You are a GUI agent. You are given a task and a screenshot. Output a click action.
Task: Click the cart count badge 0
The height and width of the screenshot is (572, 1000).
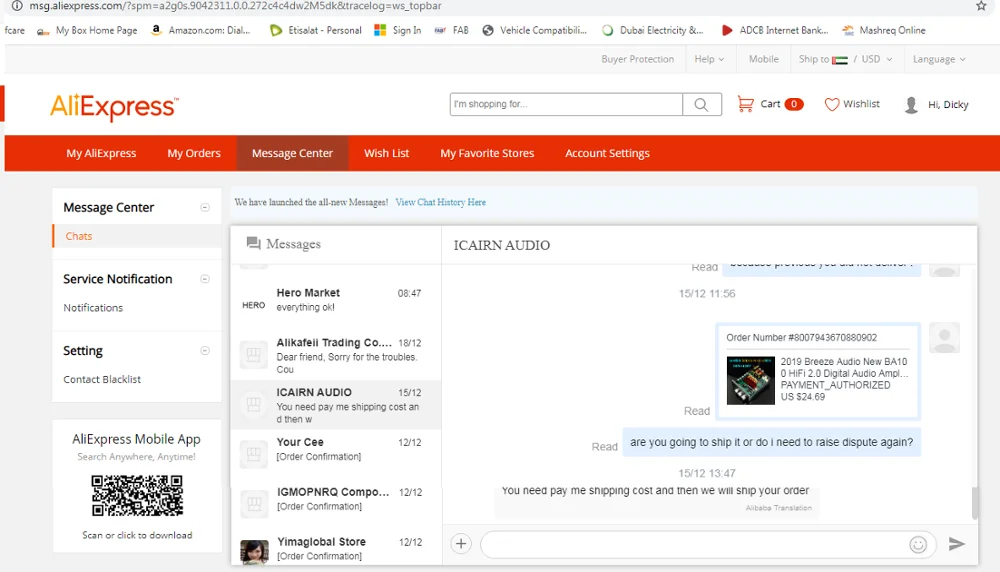pos(794,104)
